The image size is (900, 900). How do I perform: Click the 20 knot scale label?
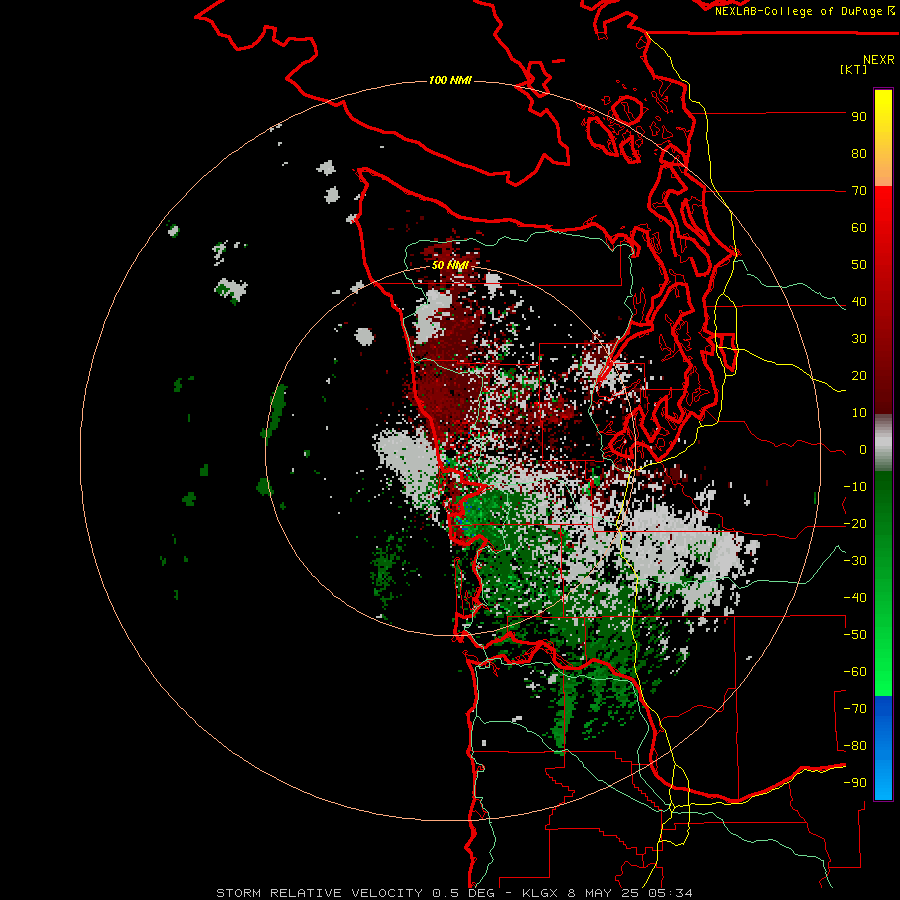click(859, 376)
